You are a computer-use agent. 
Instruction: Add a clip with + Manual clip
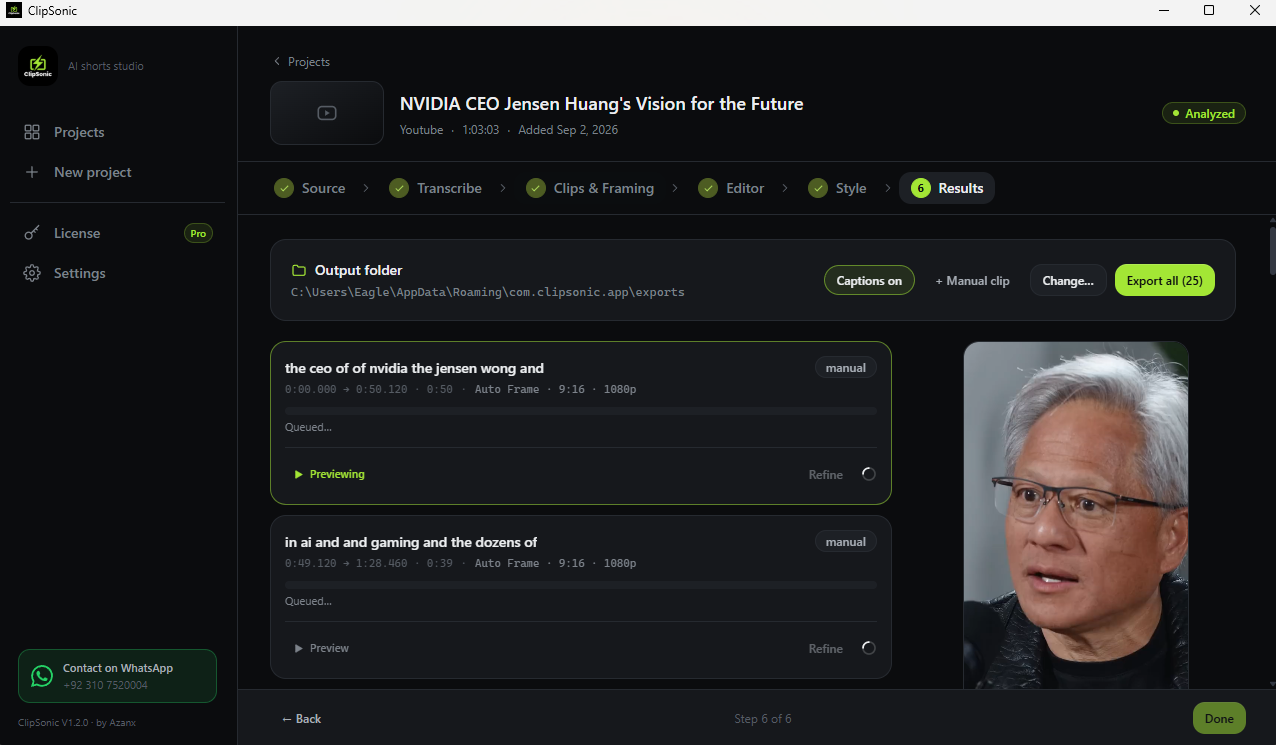coord(972,281)
